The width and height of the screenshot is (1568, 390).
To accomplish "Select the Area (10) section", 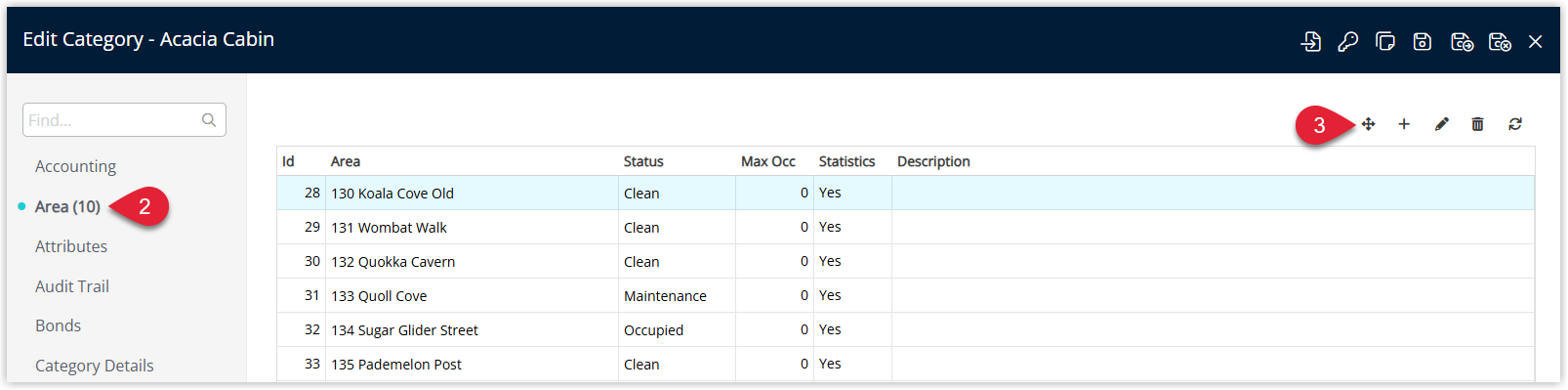I will coord(67,206).
